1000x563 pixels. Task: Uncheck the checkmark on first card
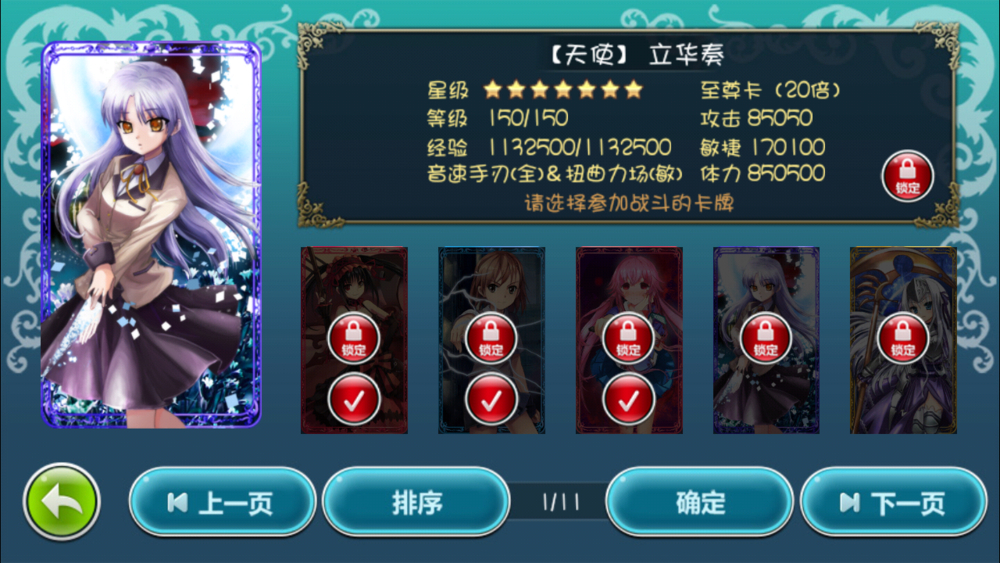point(354,400)
